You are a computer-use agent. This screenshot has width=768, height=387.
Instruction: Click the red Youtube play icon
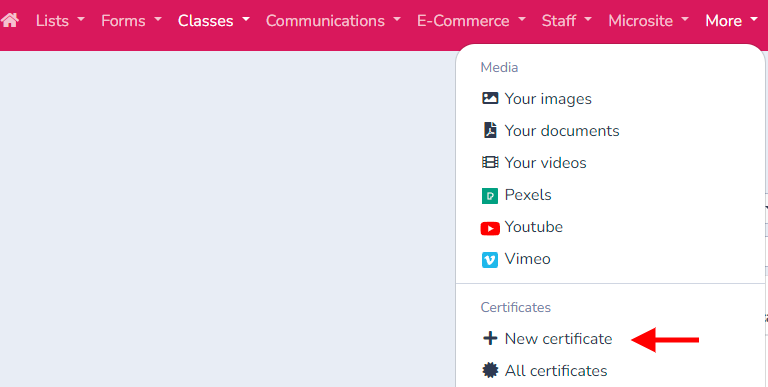490,228
